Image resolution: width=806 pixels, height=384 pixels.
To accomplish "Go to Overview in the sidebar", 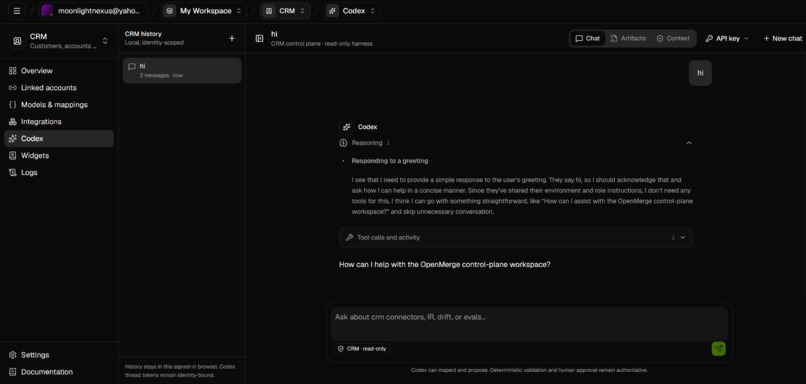I will [x=59, y=70].
